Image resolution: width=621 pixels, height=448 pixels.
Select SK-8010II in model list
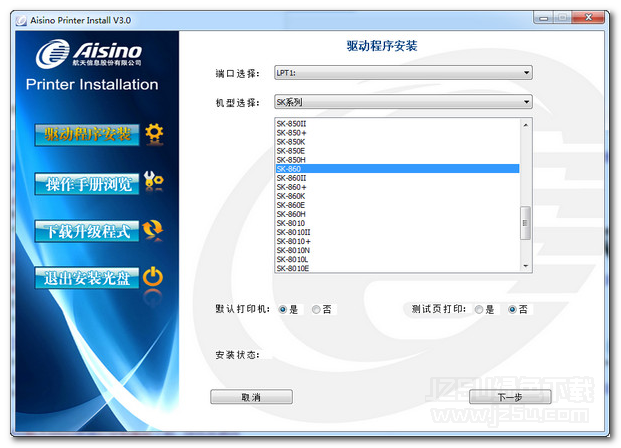pos(397,232)
